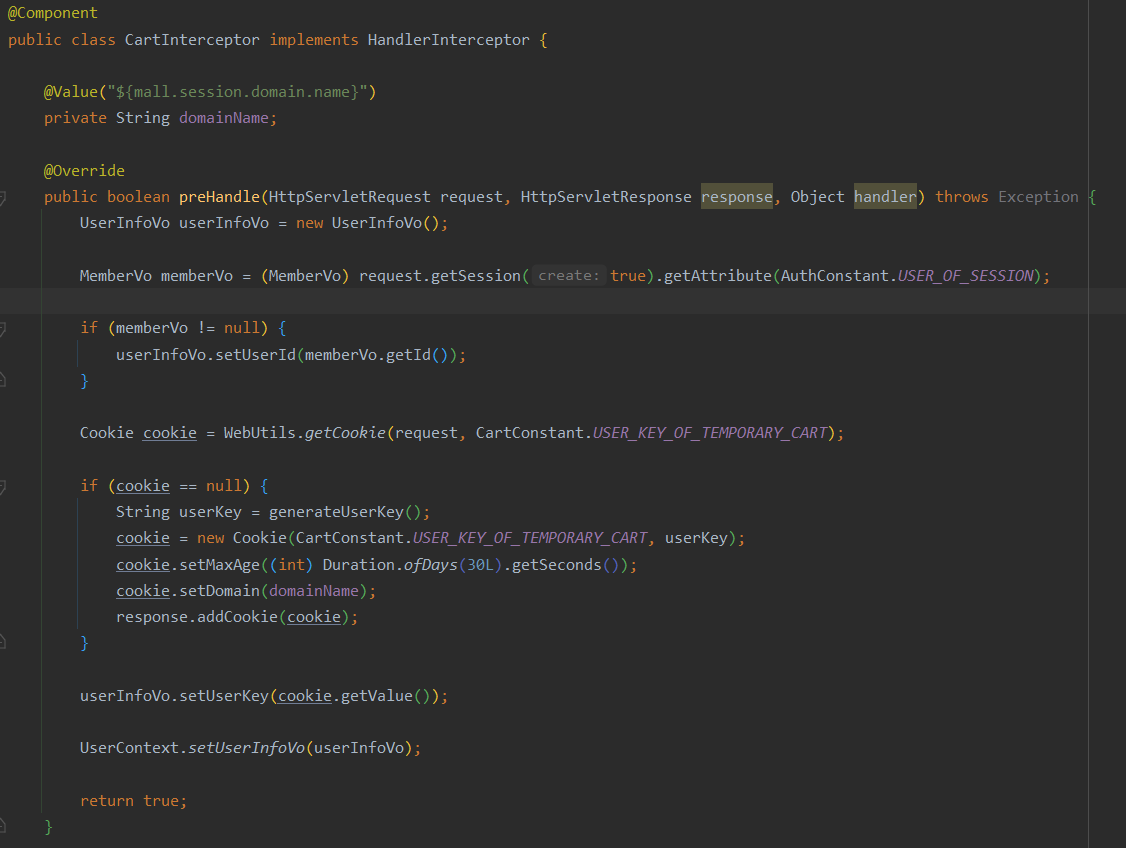
Task: Click the USER_OF_SESSION constant
Action: [x=965, y=276]
